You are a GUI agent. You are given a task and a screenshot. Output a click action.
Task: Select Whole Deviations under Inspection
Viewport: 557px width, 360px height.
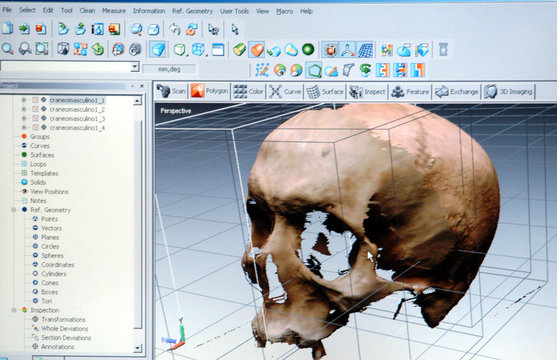65,329
